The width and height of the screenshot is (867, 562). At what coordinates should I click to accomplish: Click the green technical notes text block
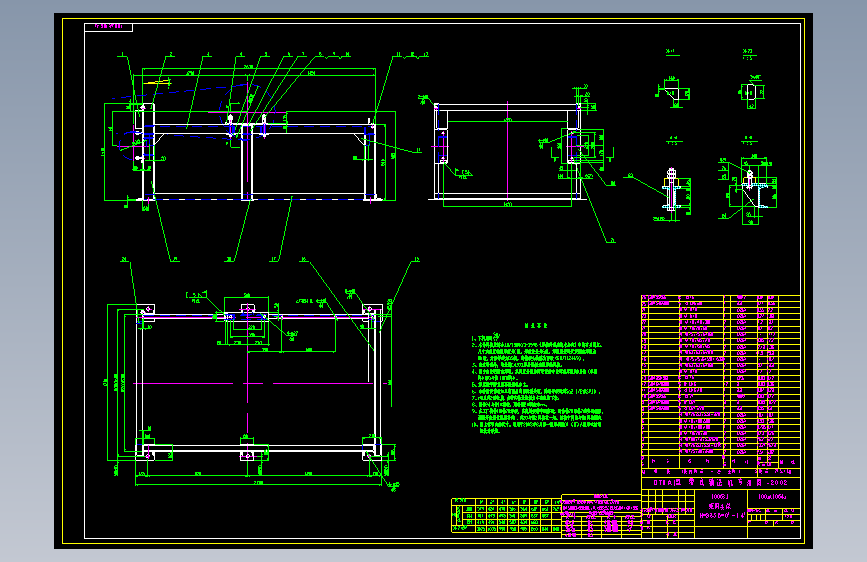tap(537, 378)
